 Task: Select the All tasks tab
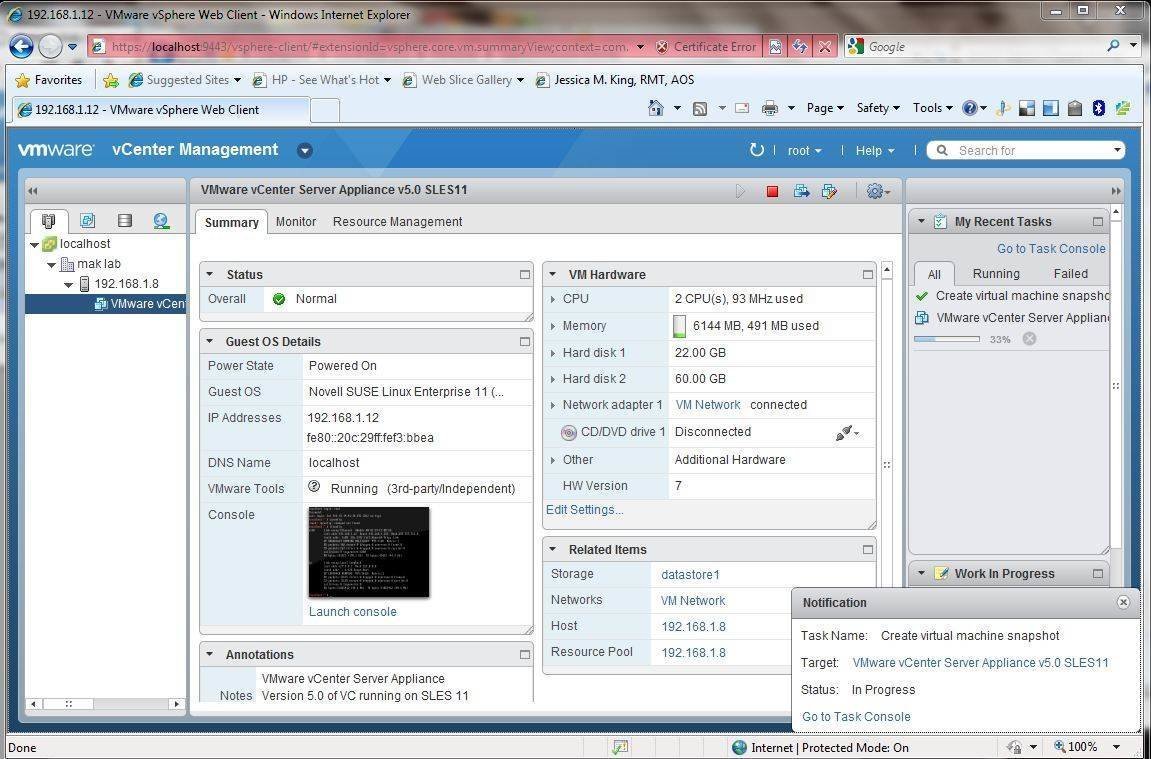tap(934, 274)
